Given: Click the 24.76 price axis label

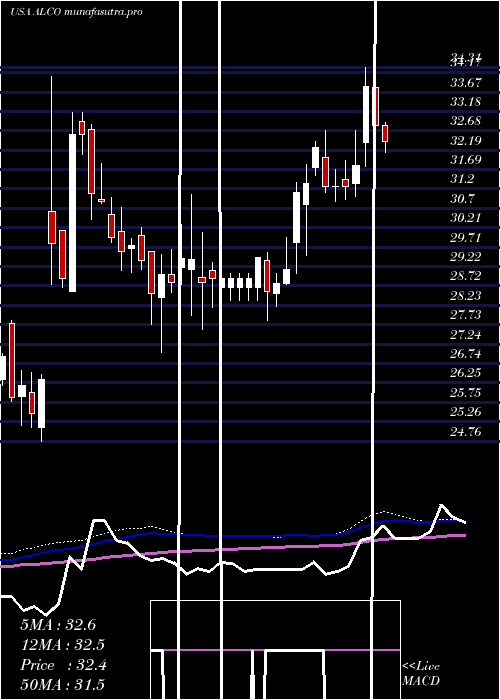Looking at the screenshot, I should tap(466, 431).
